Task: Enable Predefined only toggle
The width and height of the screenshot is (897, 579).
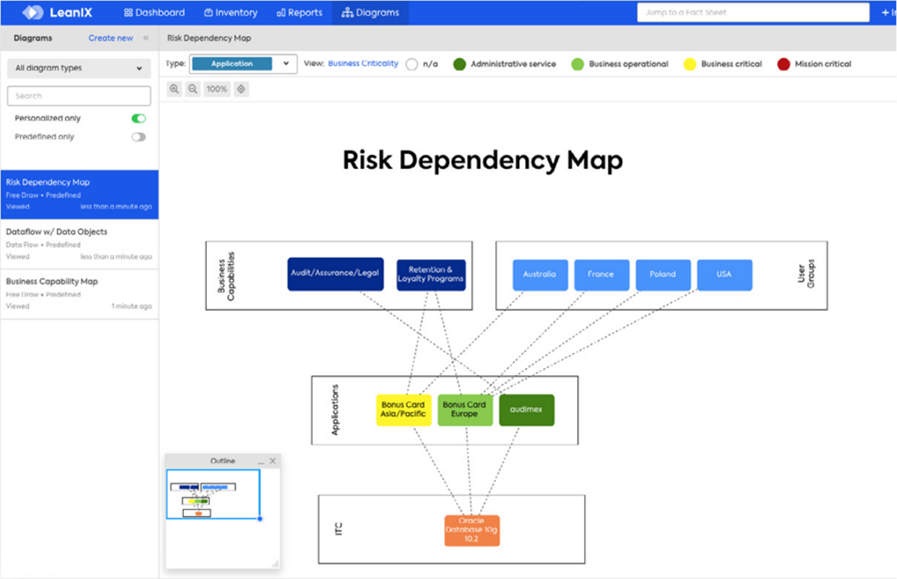Action: (138, 137)
